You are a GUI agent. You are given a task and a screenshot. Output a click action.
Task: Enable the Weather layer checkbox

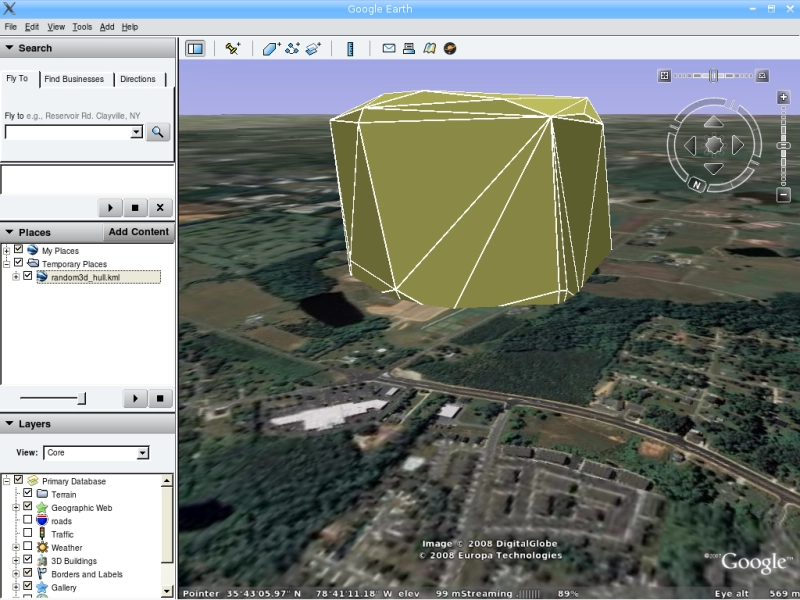pos(28,546)
